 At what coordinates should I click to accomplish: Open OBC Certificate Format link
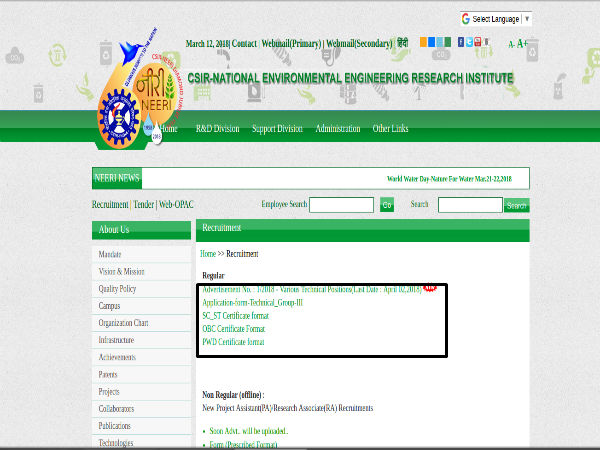(233, 329)
